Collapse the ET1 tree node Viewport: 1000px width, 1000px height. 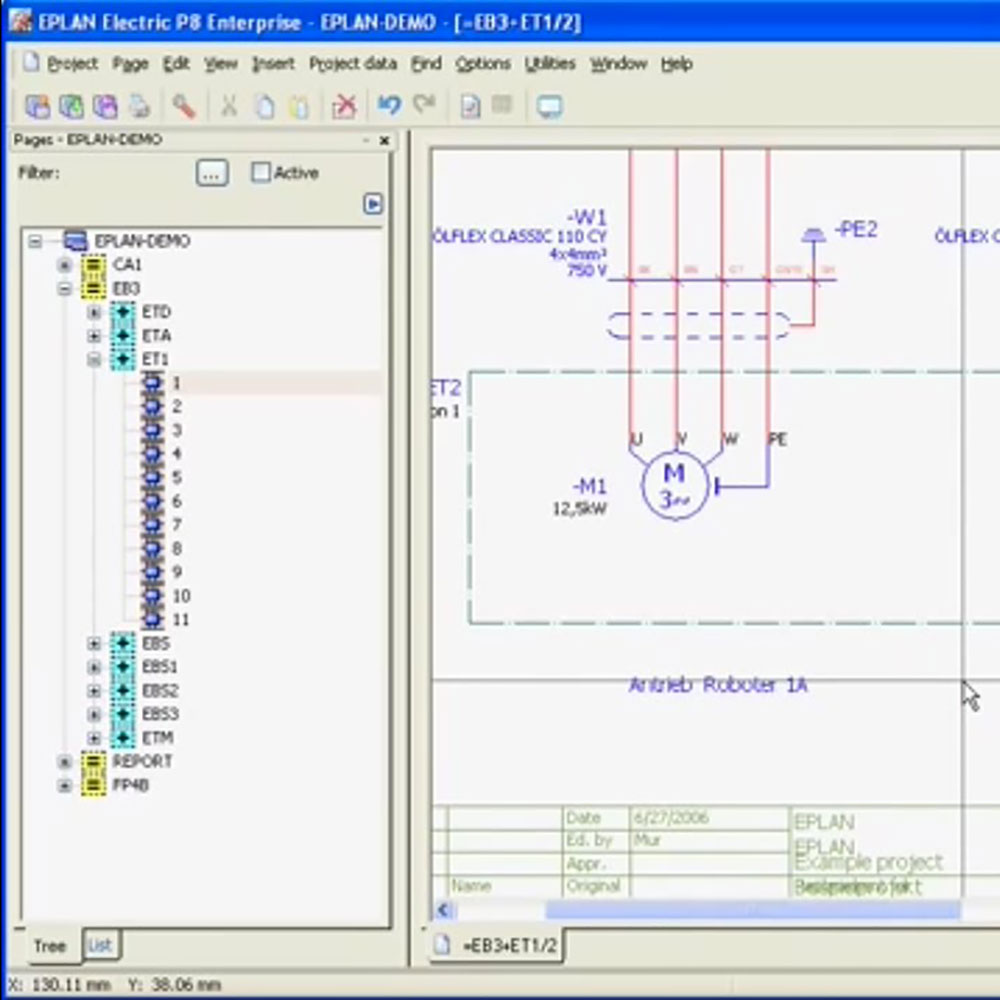tap(94, 359)
